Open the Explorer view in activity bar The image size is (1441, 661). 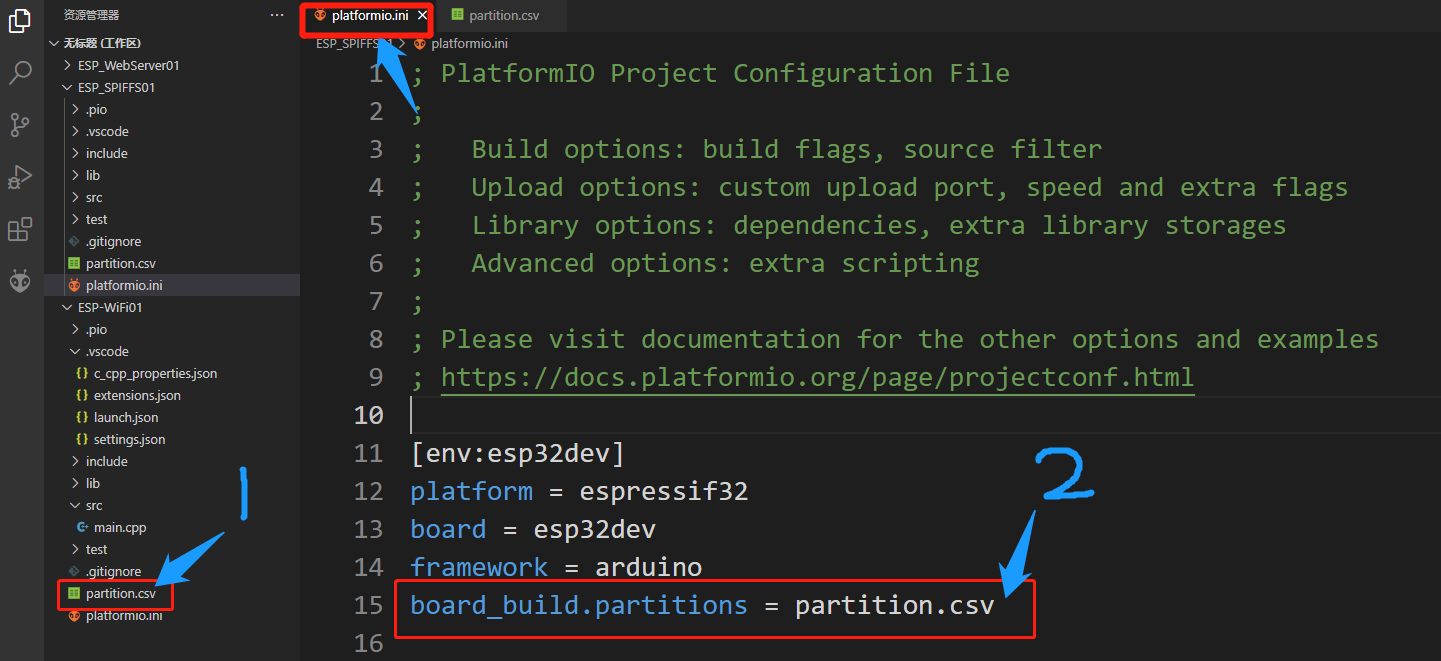pos(20,22)
